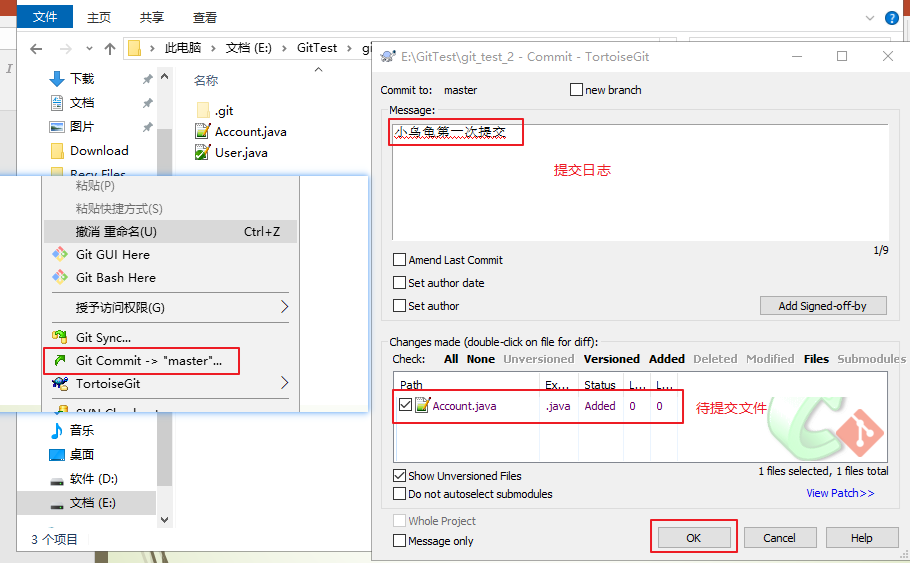
Task: Click the User.java file icon in Explorer
Action: [x=203, y=152]
